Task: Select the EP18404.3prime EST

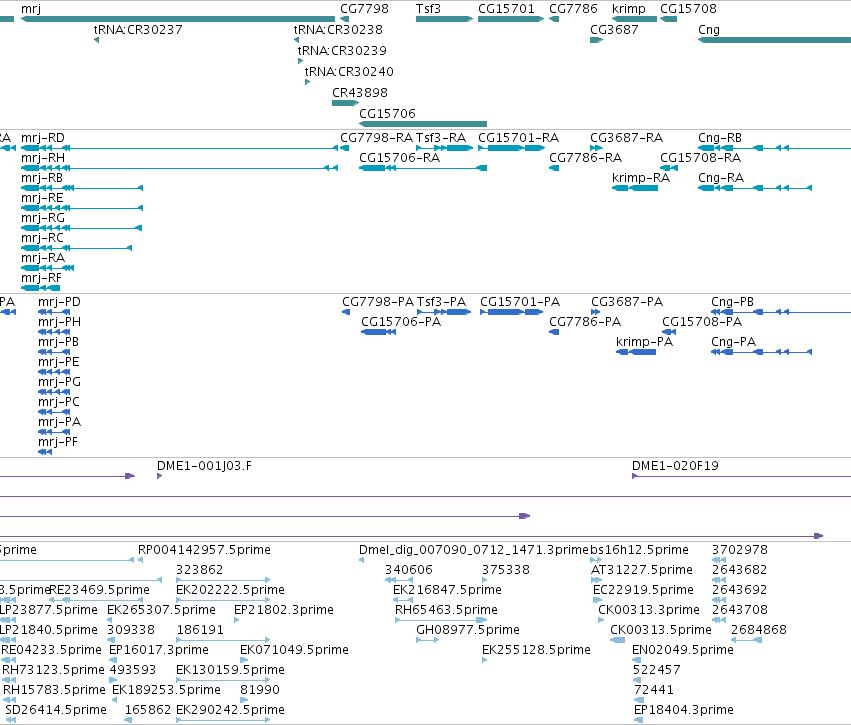Action: click(x=639, y=720)
